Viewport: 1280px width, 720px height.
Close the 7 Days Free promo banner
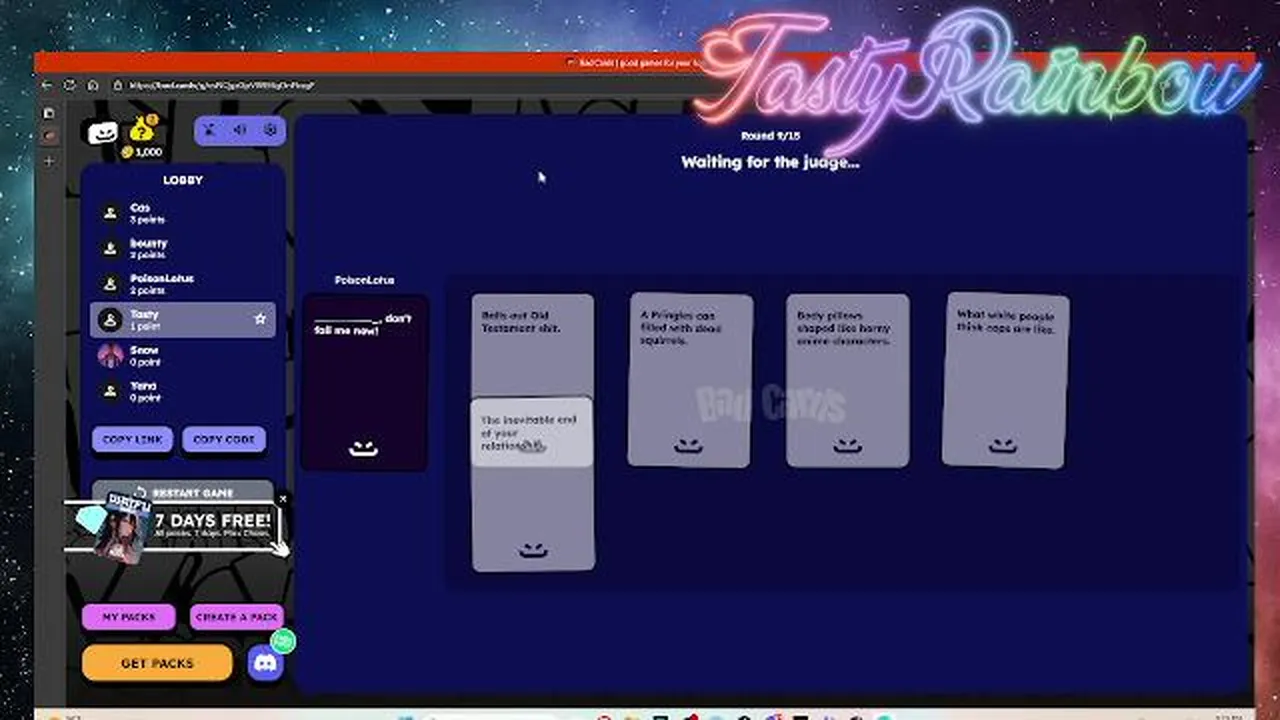(x=282, y=499)
